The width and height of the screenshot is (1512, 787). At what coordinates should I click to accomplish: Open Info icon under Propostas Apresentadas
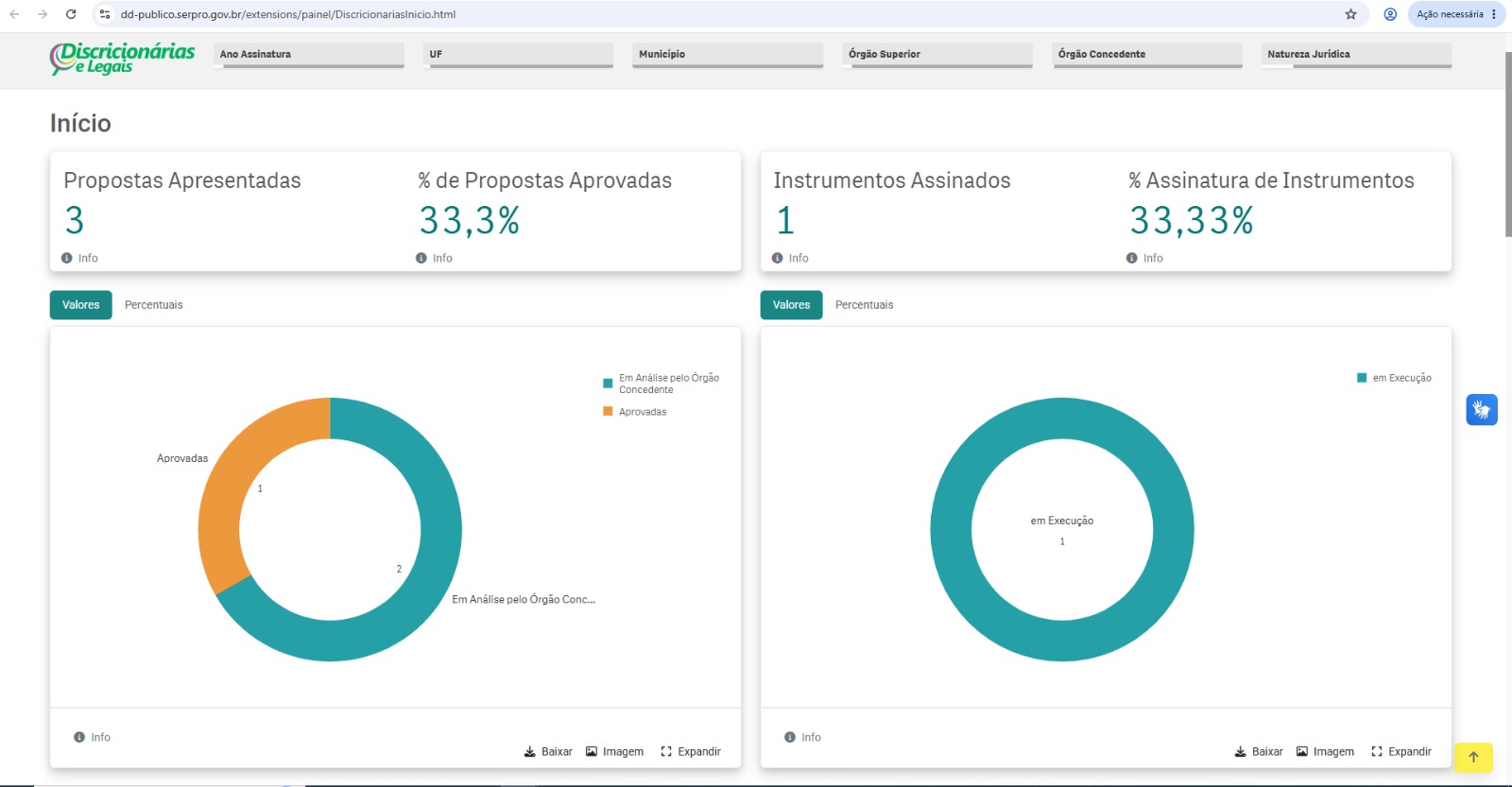click(67, 258)
